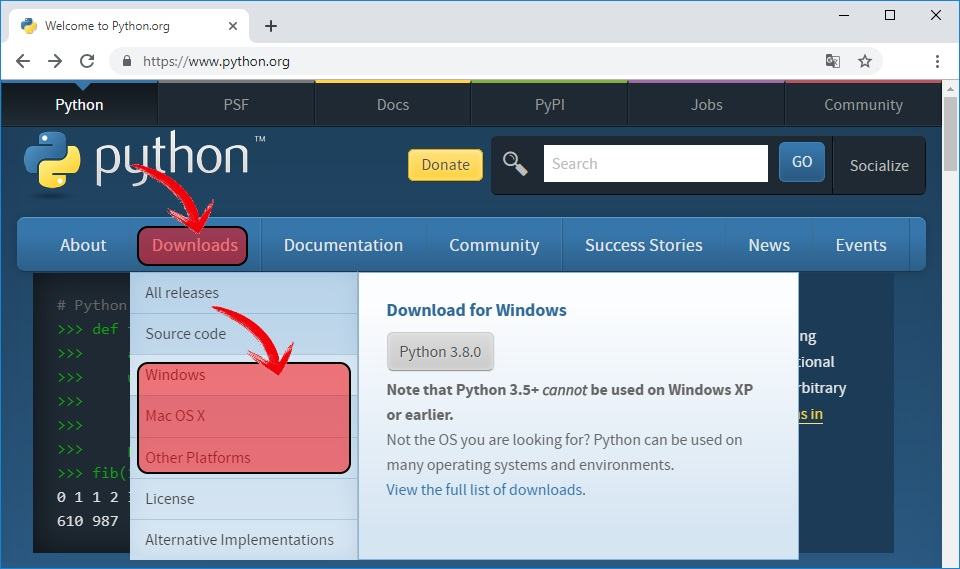
Task: Select the Welcome to Python.org tab
Action: [x=129, y=26]
